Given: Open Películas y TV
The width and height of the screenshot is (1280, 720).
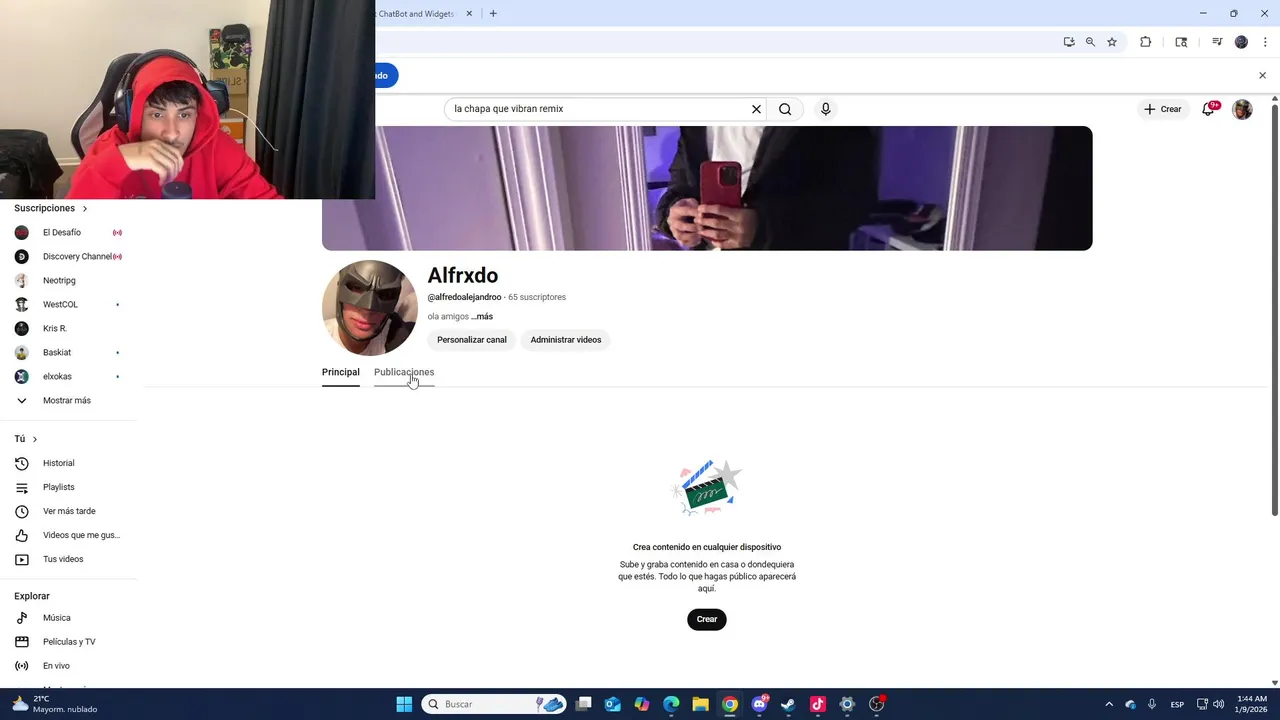Looking at the screenshot, I should (x=67, y=642).
